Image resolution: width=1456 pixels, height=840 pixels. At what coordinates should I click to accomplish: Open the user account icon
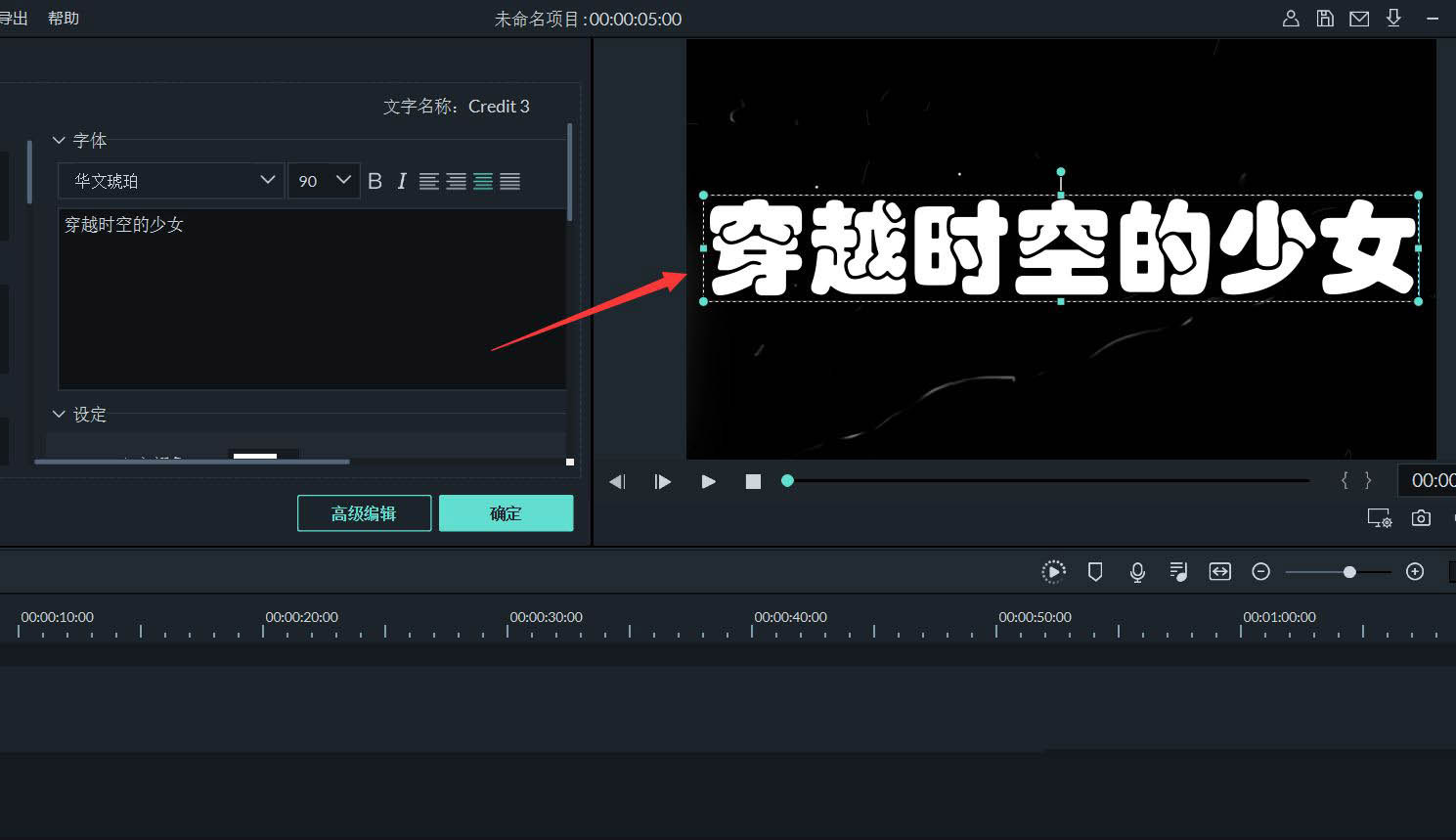click(x=1291, y=18)
